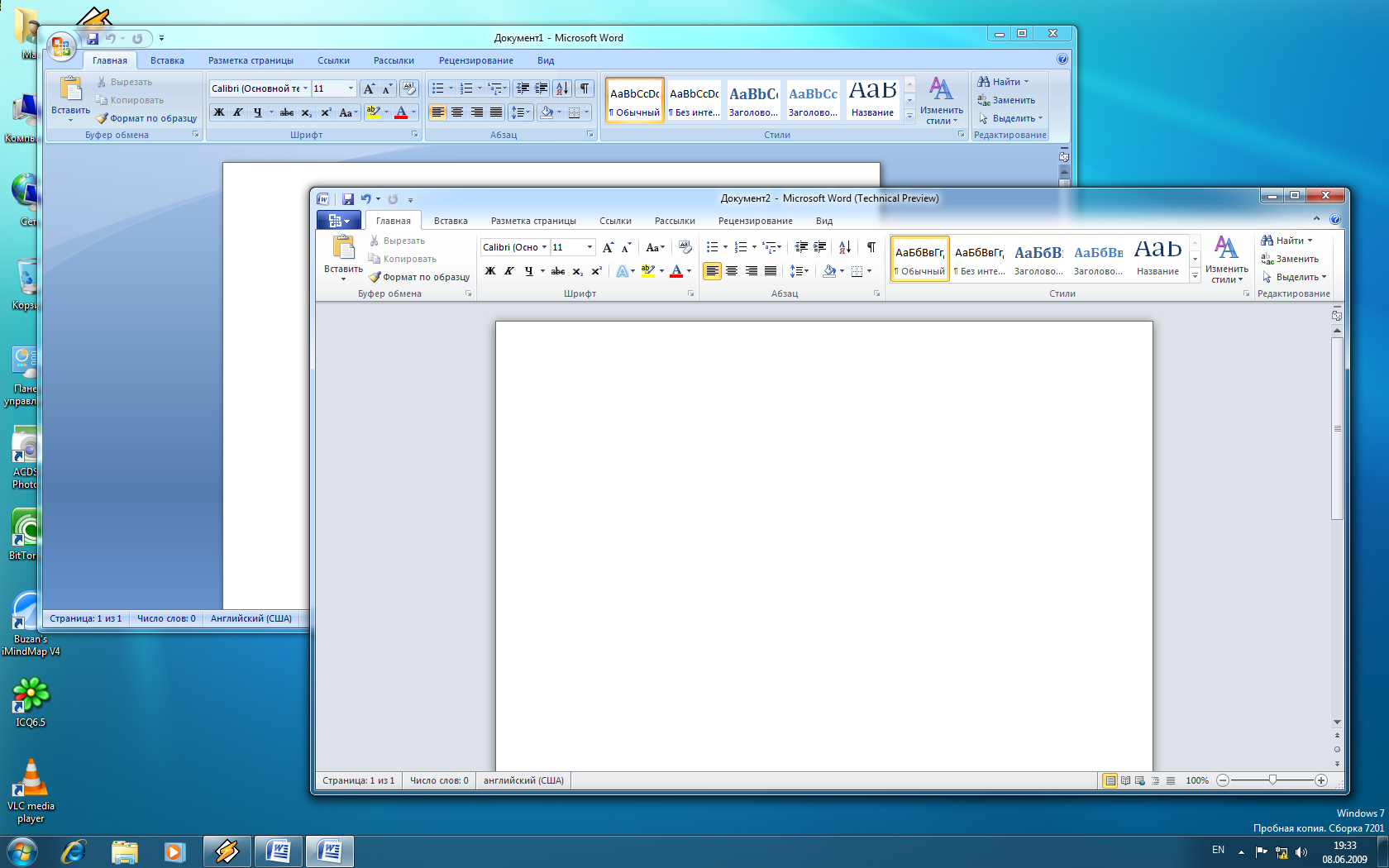Toggle Show paragraph marks (¶) in Документ2

[871, 247]
